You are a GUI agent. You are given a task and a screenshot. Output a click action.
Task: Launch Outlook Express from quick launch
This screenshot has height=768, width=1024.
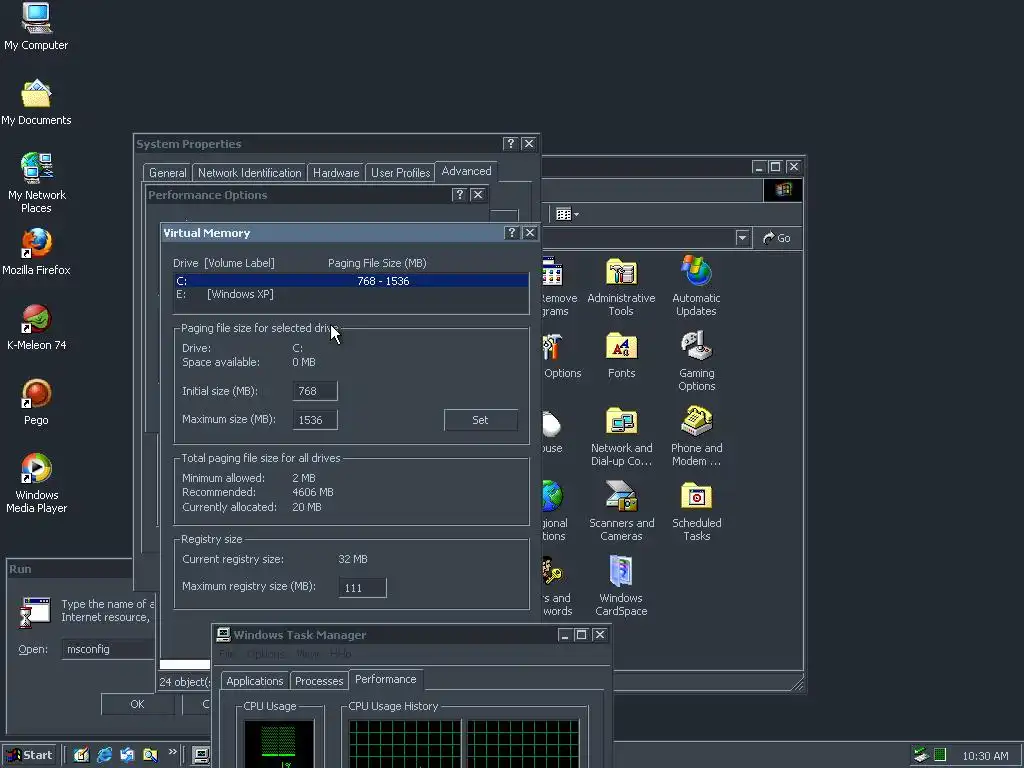[127, 755]
